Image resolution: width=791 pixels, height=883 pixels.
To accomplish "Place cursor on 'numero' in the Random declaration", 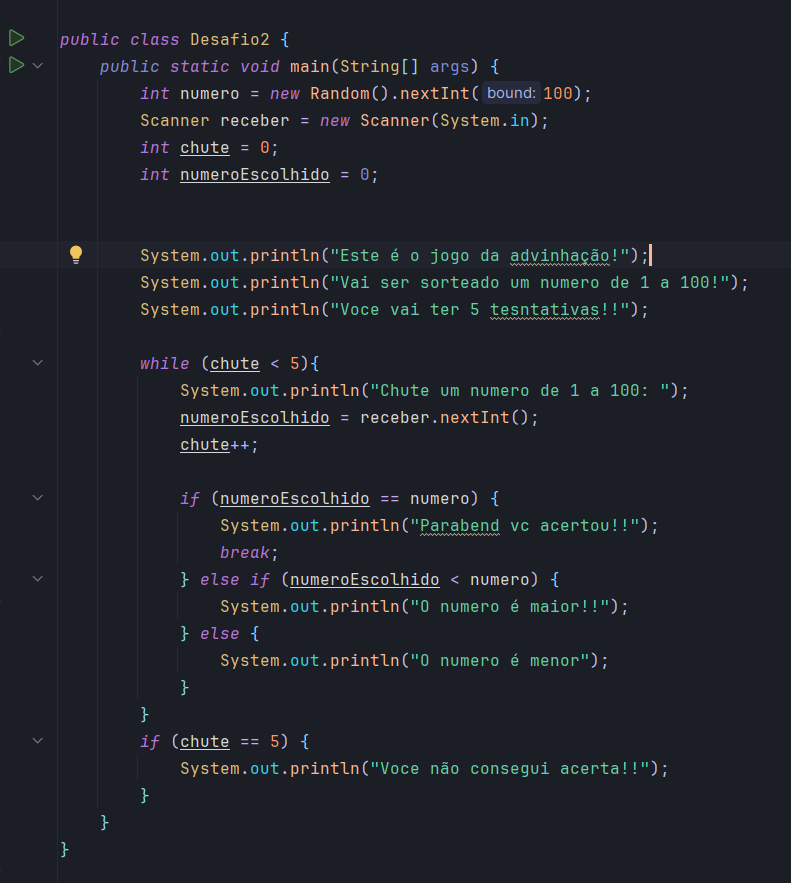I will point(209,93).
